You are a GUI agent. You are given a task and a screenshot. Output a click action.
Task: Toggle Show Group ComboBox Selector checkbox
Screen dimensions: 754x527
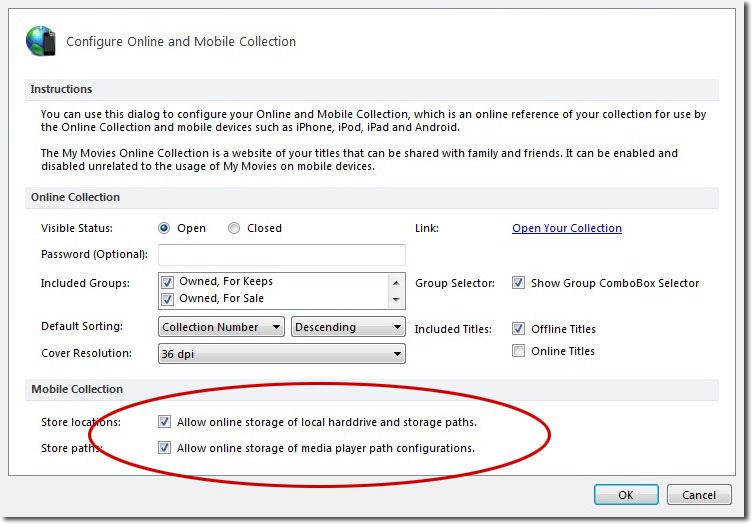[x=518, y=283]
